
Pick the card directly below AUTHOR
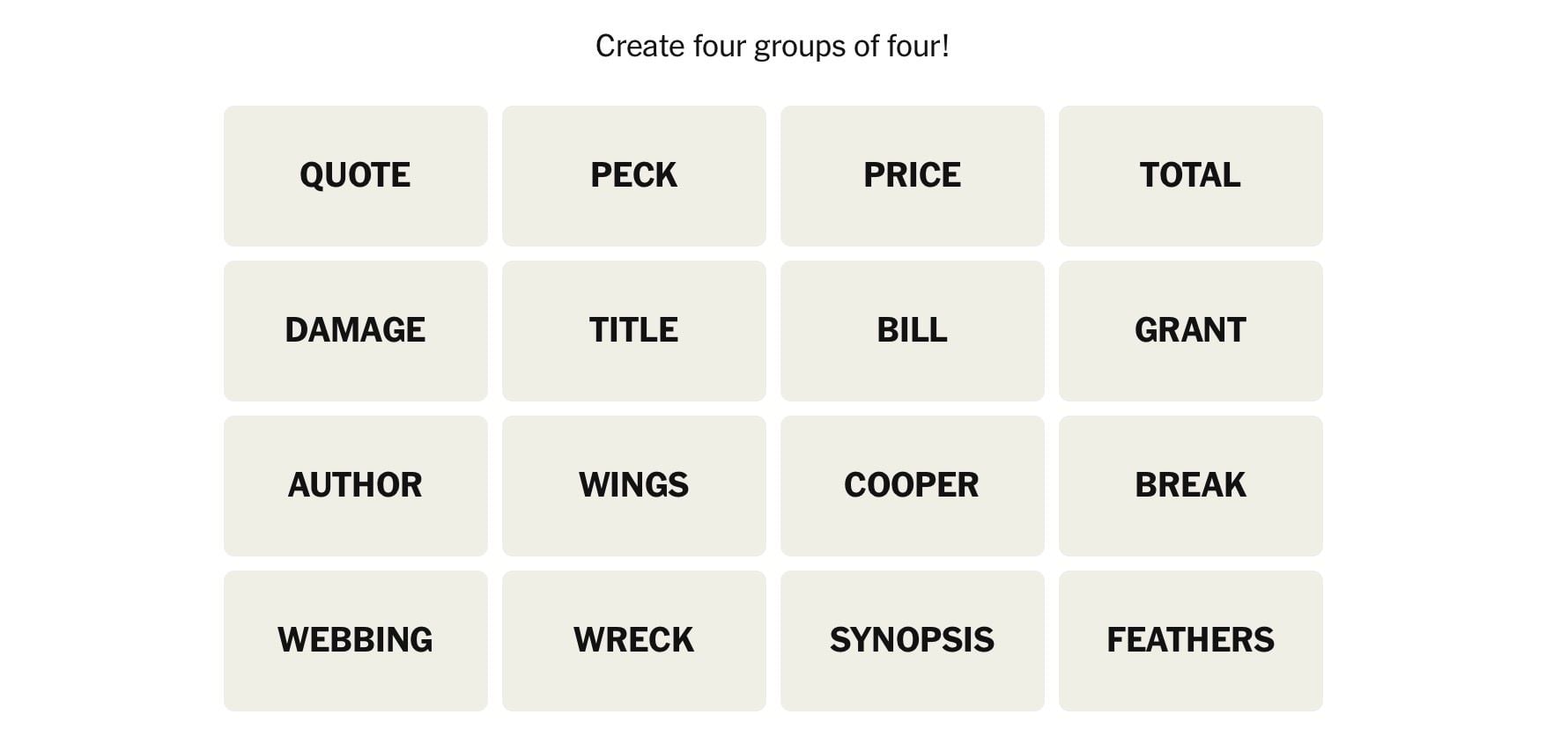click(355, 640)
